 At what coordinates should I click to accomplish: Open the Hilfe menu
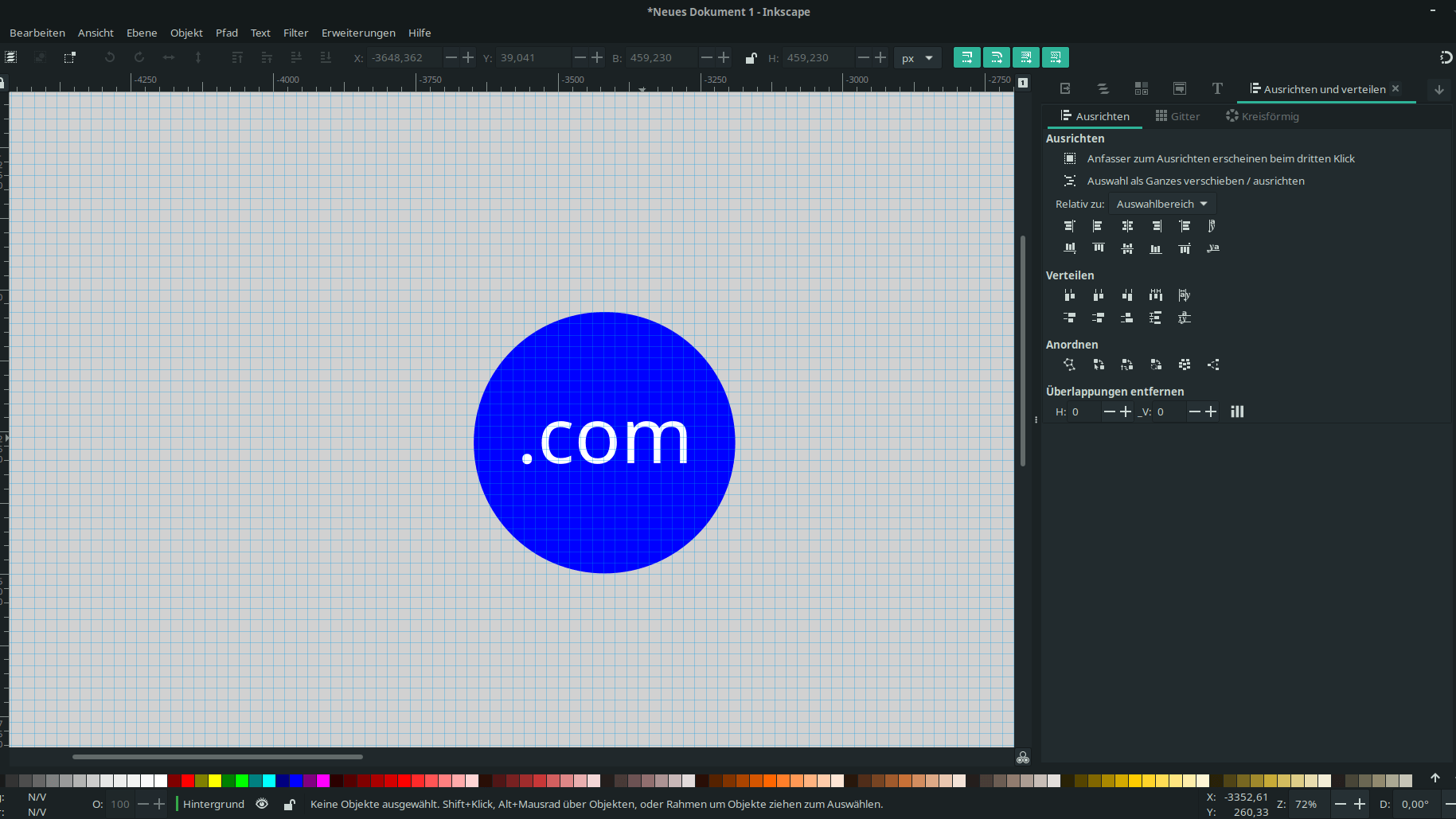pos(420,33)
